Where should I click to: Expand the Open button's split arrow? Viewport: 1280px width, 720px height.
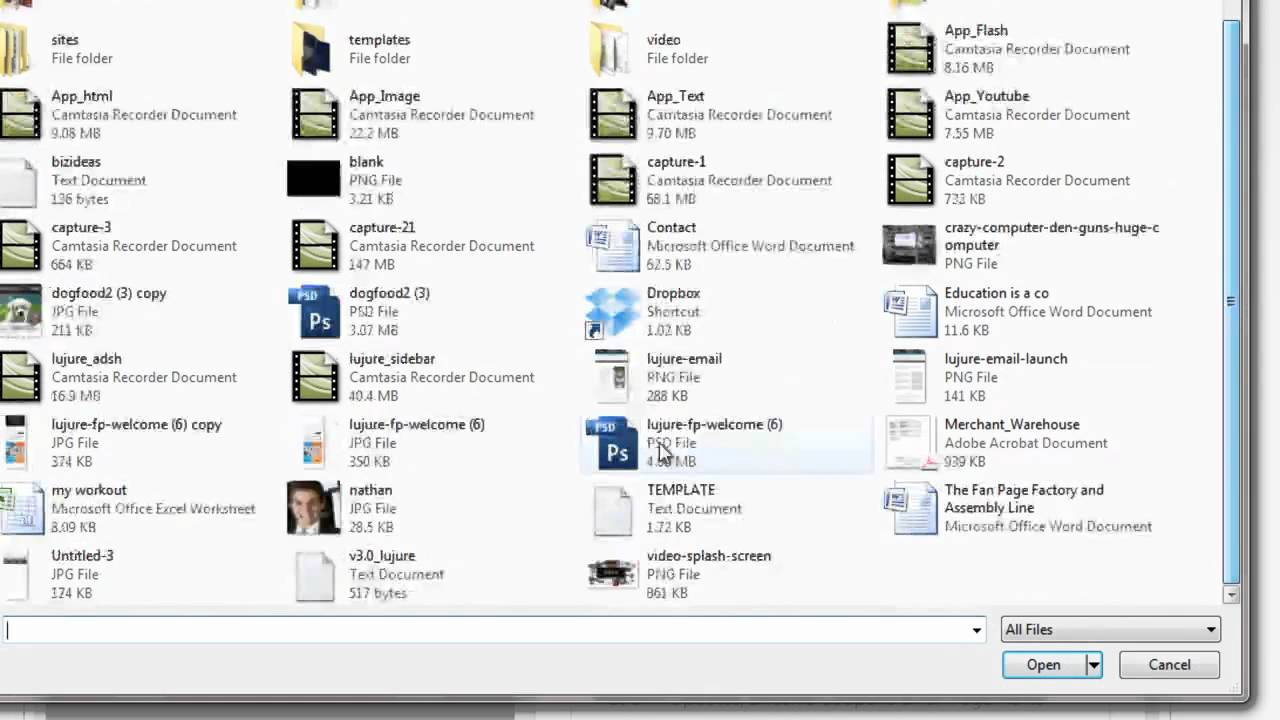(x=1093, y=665)
